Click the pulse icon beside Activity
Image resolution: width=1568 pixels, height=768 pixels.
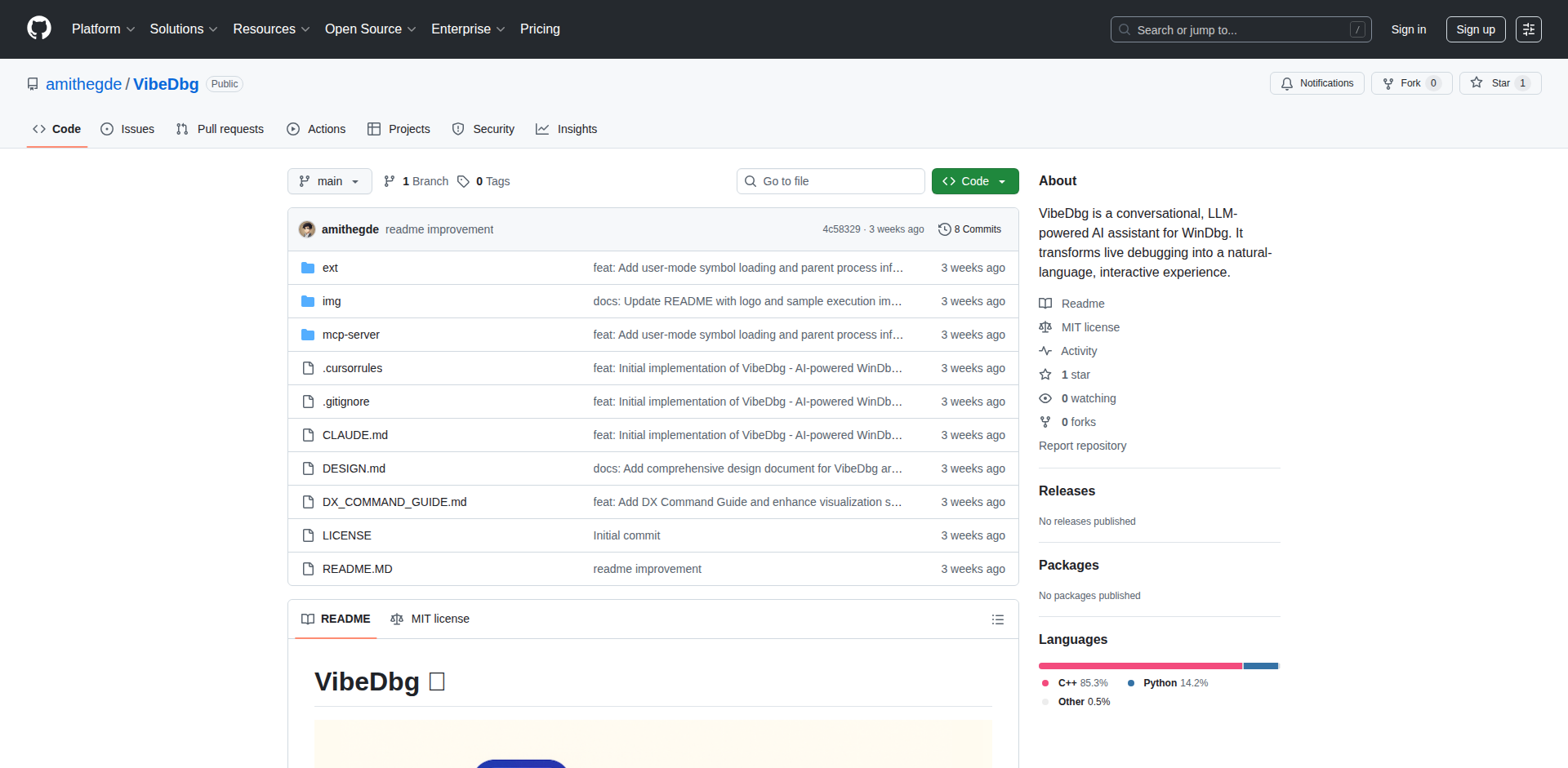tap(1045, 351)
